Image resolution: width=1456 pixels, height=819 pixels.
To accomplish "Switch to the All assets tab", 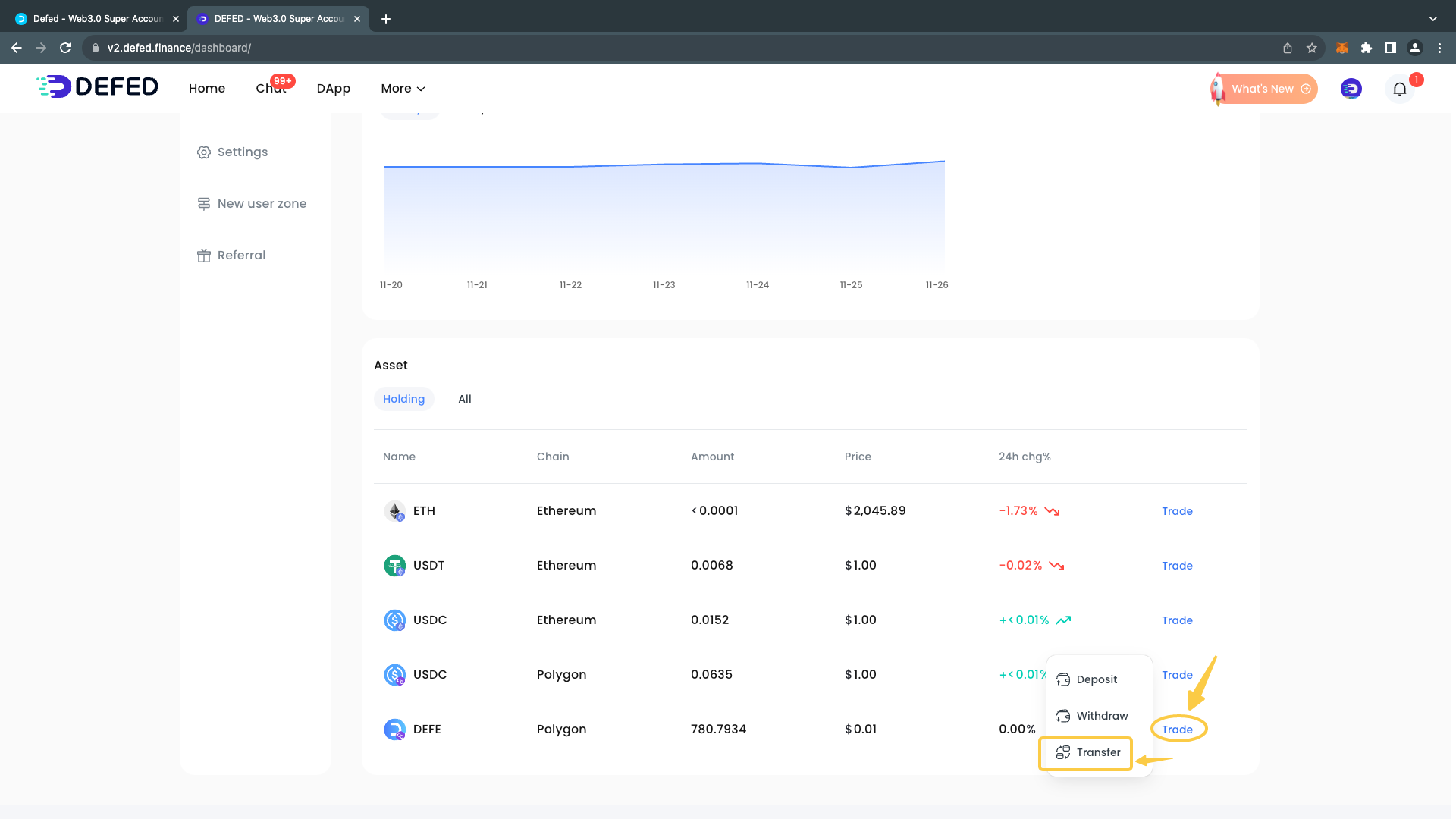I will coord(465,399).
